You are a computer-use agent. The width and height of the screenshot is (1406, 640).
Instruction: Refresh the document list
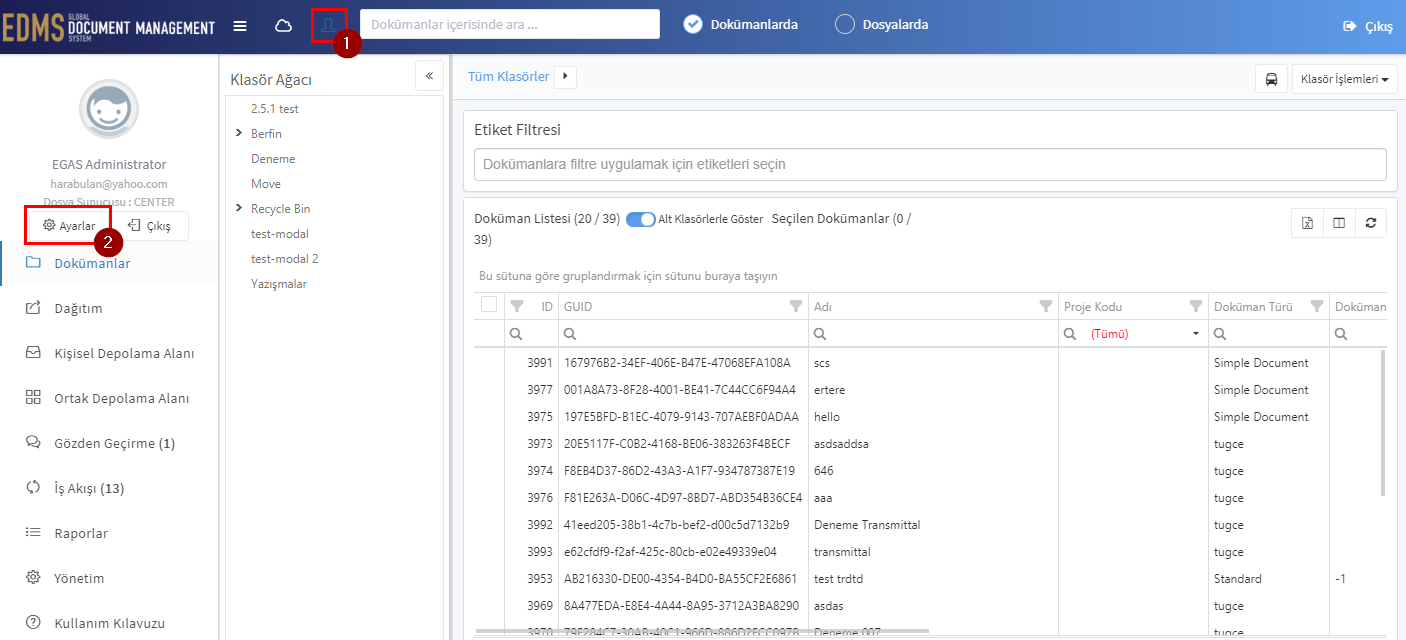coord(1370,223)
